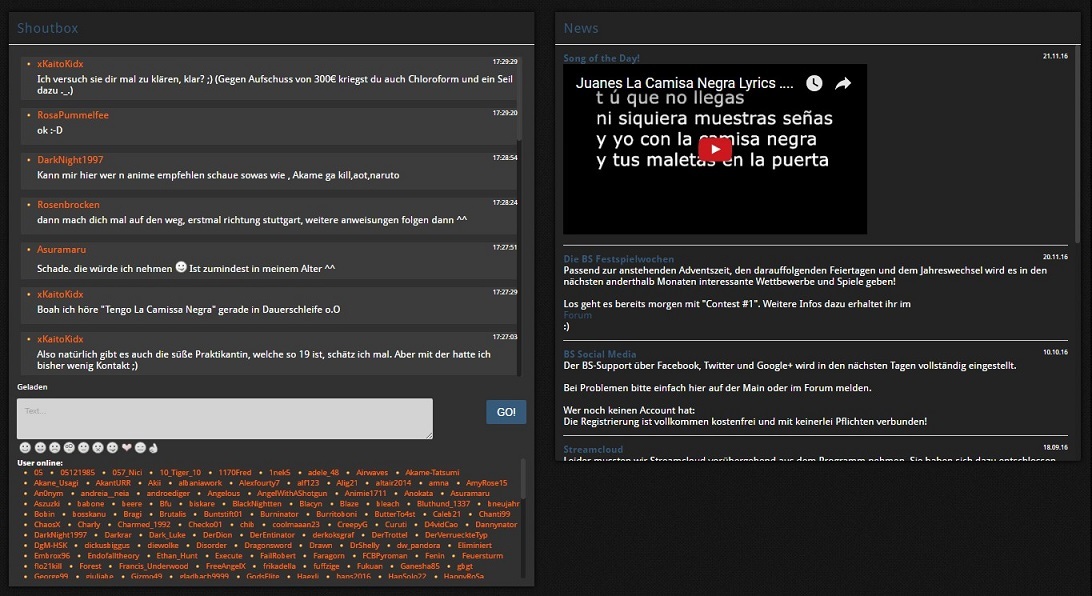This screenshot has width=1092, height=596.
Task: Click the Watch Later clock icon on video
Action: click(x=814, y=84)
